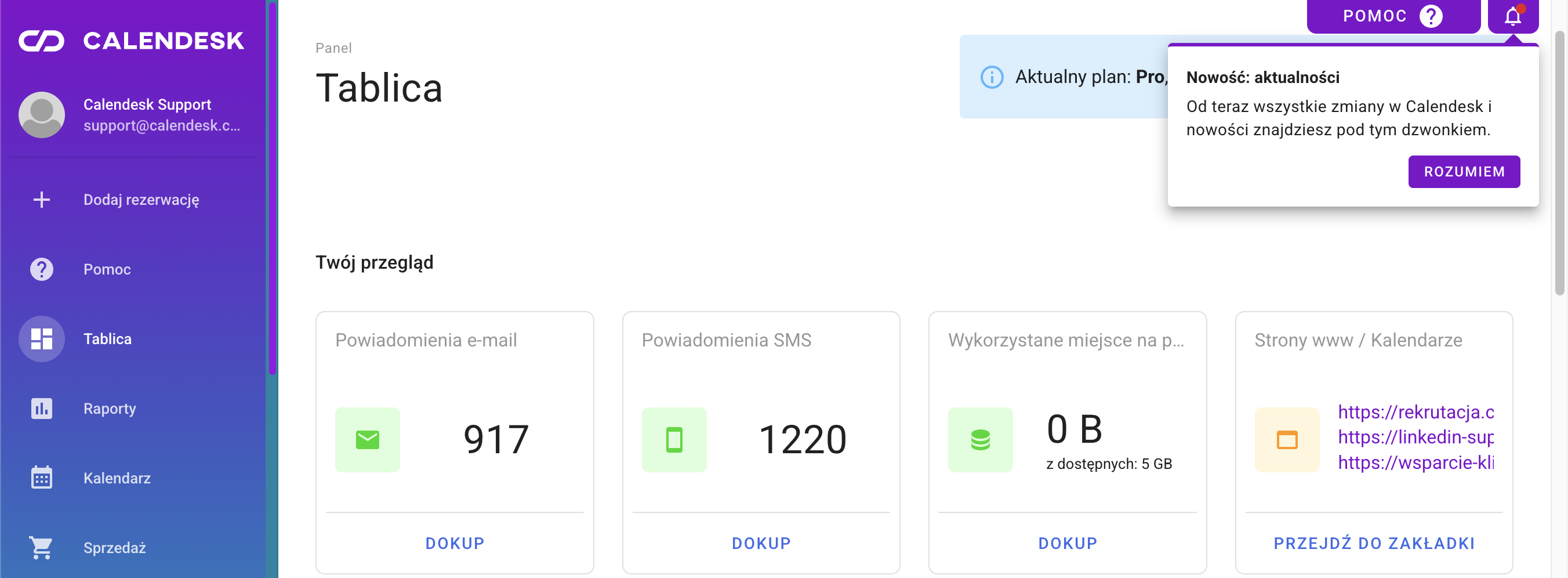Click PRZEJDŹ DO ZAKŁADKI link
The image size is (1568, 578).
[x=1374, y=543]
